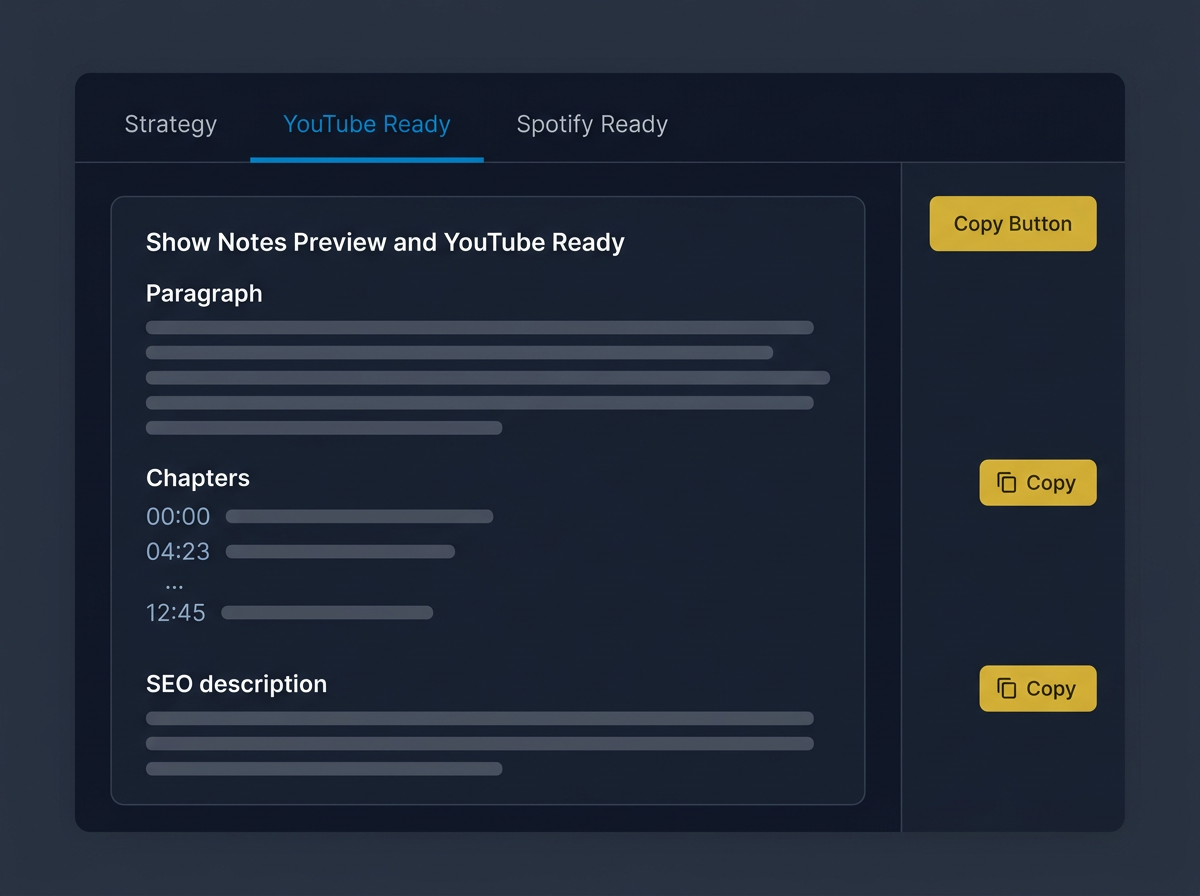1200x896 pixels.
Task: Click the ellipsis between chapter timestamps
Action: point(174,585)
